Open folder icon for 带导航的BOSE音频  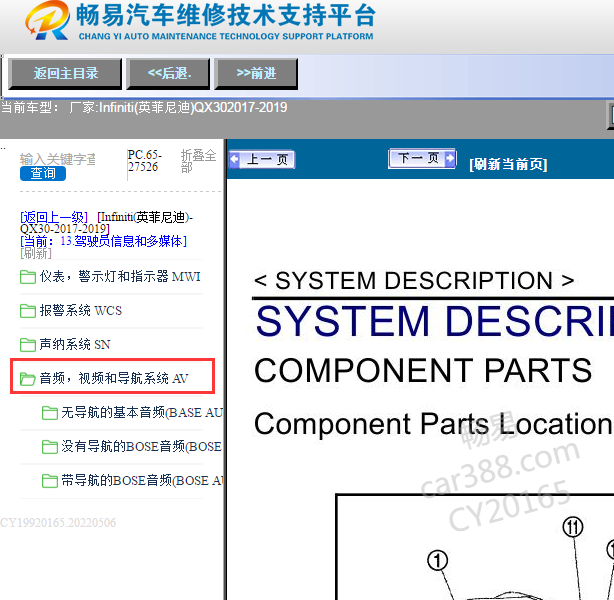pyautogui.click(x=50, y=481)
